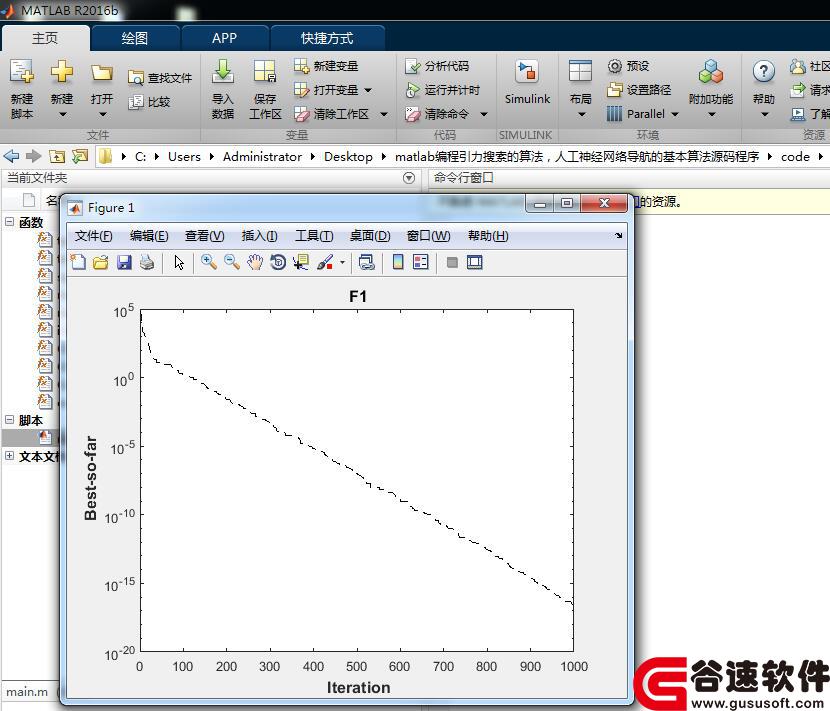The image size is (830, 711).
Task: Open 帮助(H) menu in Figure 1
Action: pos(488,236)
